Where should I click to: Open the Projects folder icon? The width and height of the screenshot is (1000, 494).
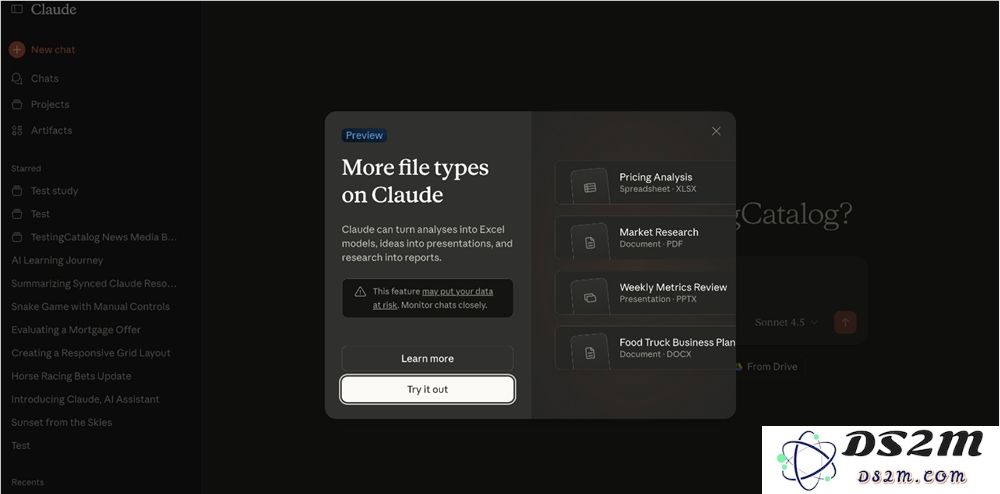coord(17,104)
